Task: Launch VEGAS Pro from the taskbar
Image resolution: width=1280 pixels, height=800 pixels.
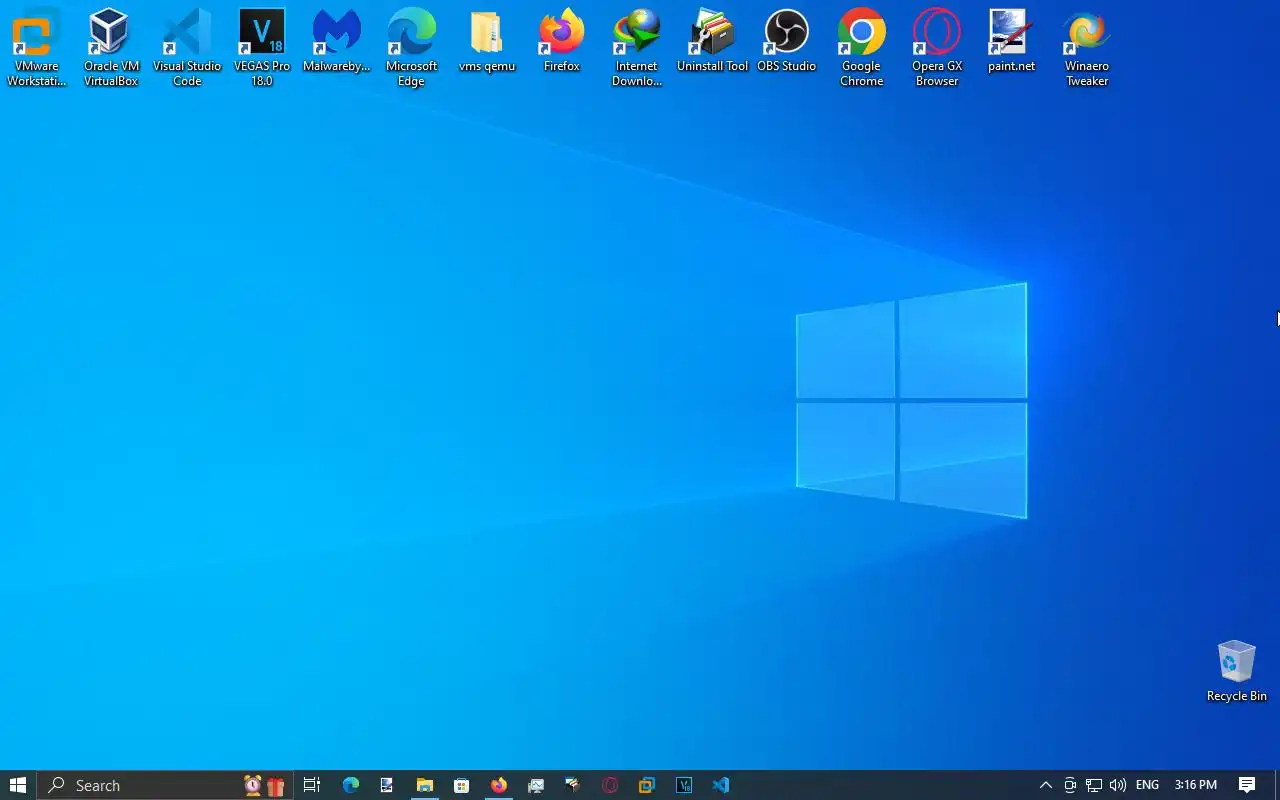Action: (684, 785)
